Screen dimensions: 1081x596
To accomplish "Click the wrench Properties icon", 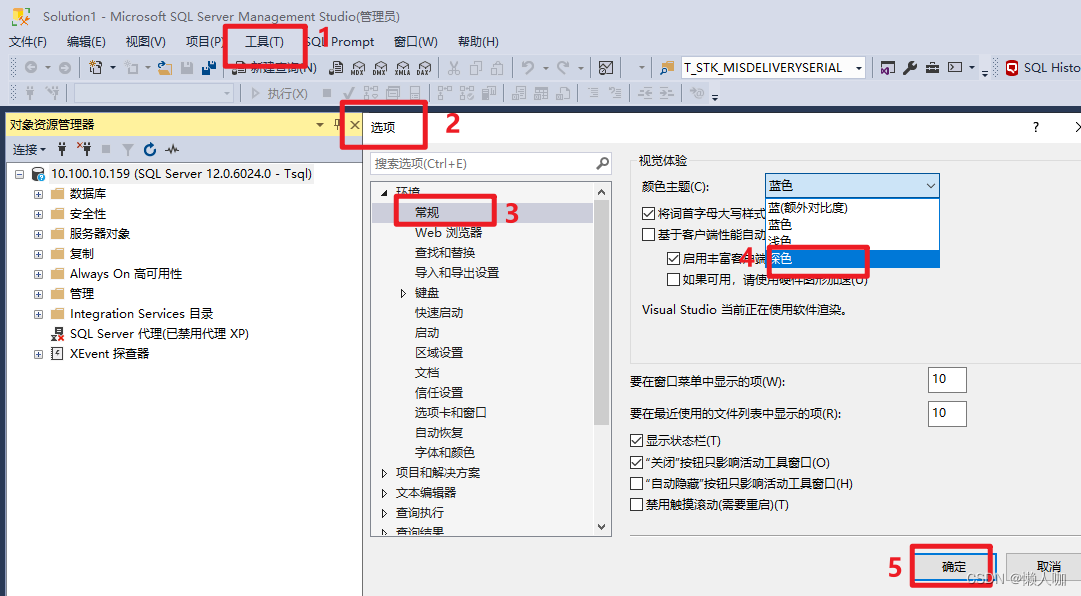I will pyautogui.click(x=910, y=68).
